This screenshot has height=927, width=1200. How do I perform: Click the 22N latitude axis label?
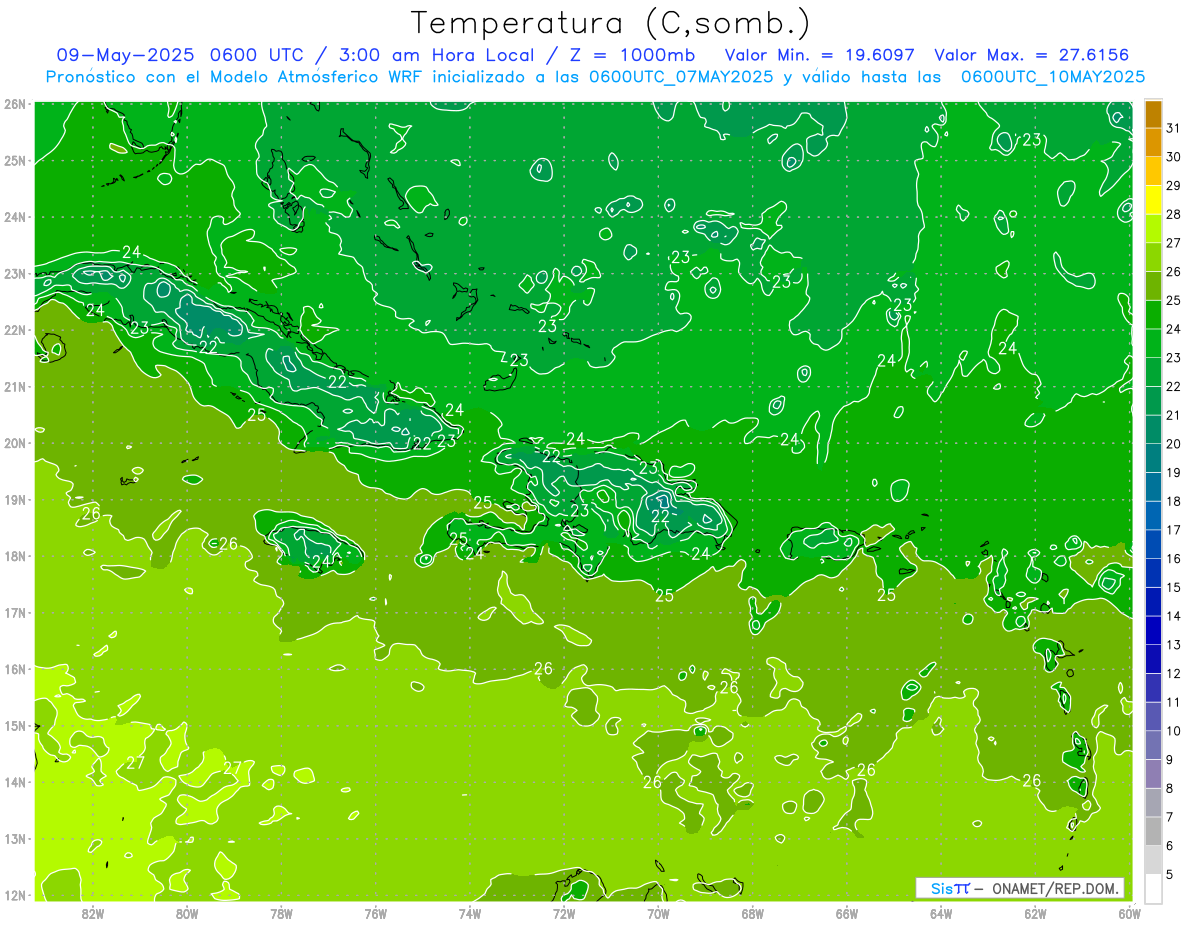tap(15, 330)
